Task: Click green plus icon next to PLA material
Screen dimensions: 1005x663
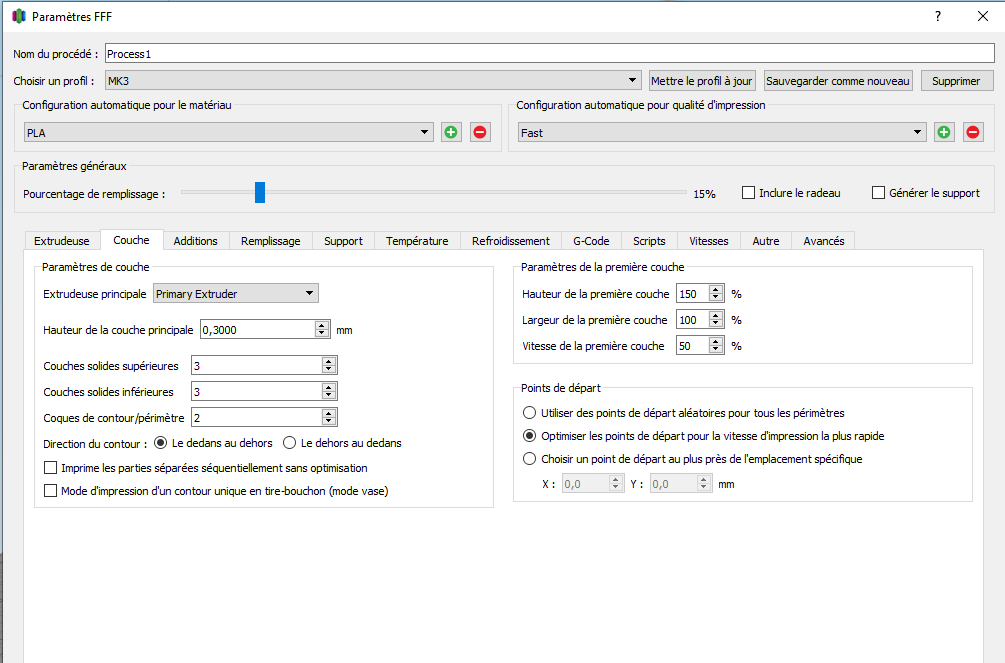Action: click(452, 132)
